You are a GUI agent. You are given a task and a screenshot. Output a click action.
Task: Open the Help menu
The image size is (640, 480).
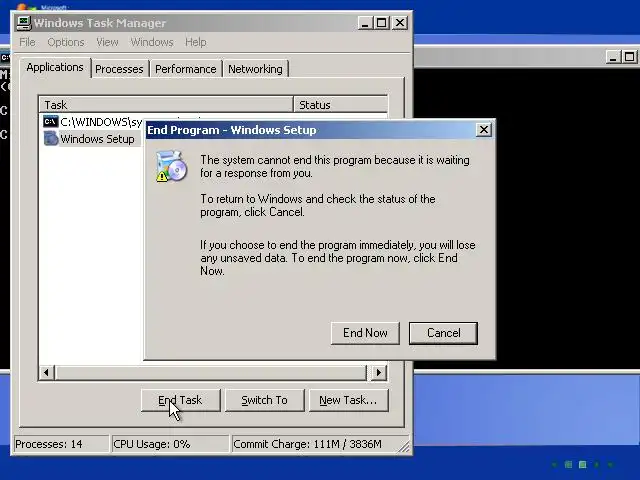(x=196, y=42)
